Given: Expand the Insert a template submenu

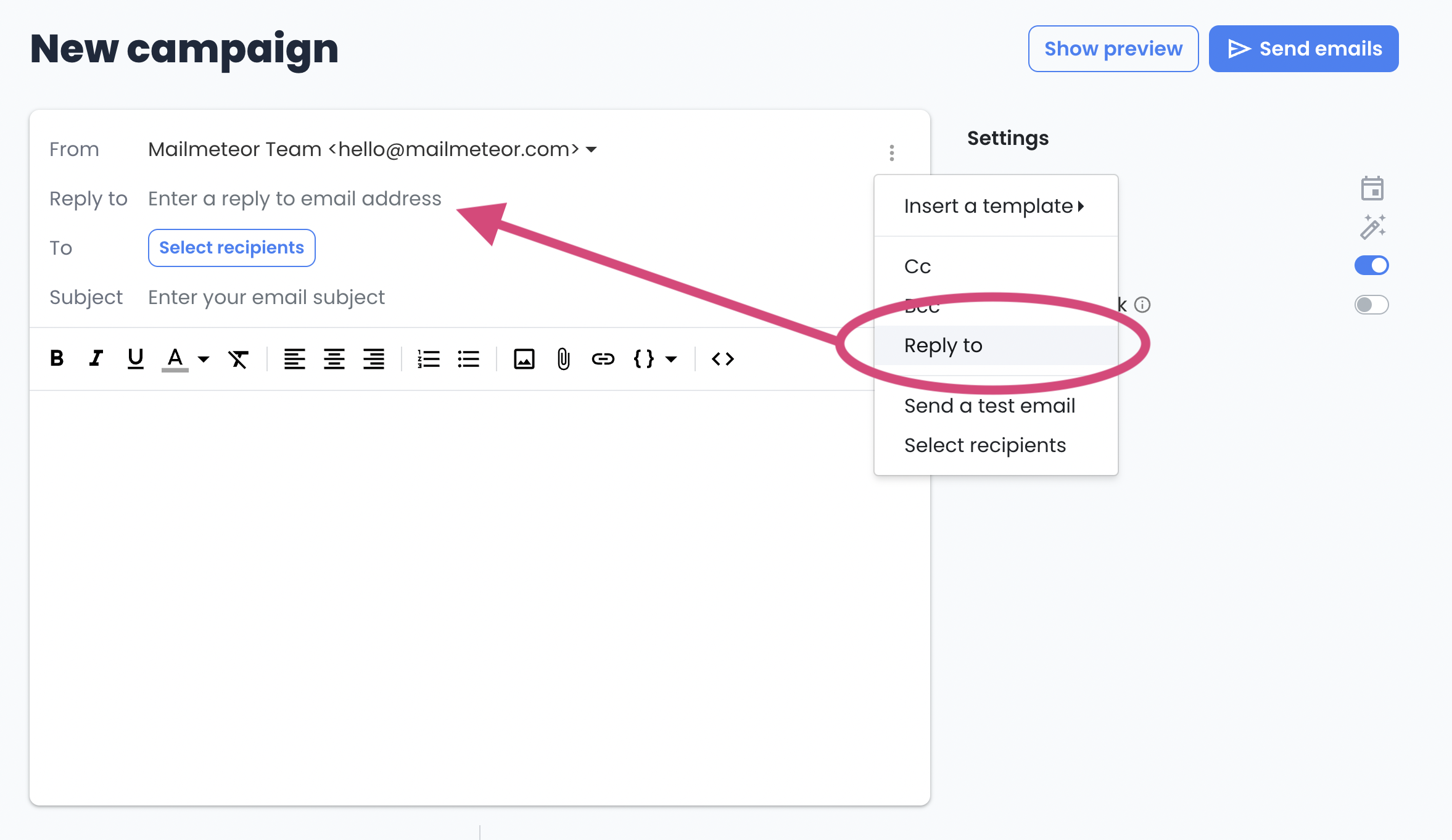Looking at the screenshot, I should click(992, 206).
